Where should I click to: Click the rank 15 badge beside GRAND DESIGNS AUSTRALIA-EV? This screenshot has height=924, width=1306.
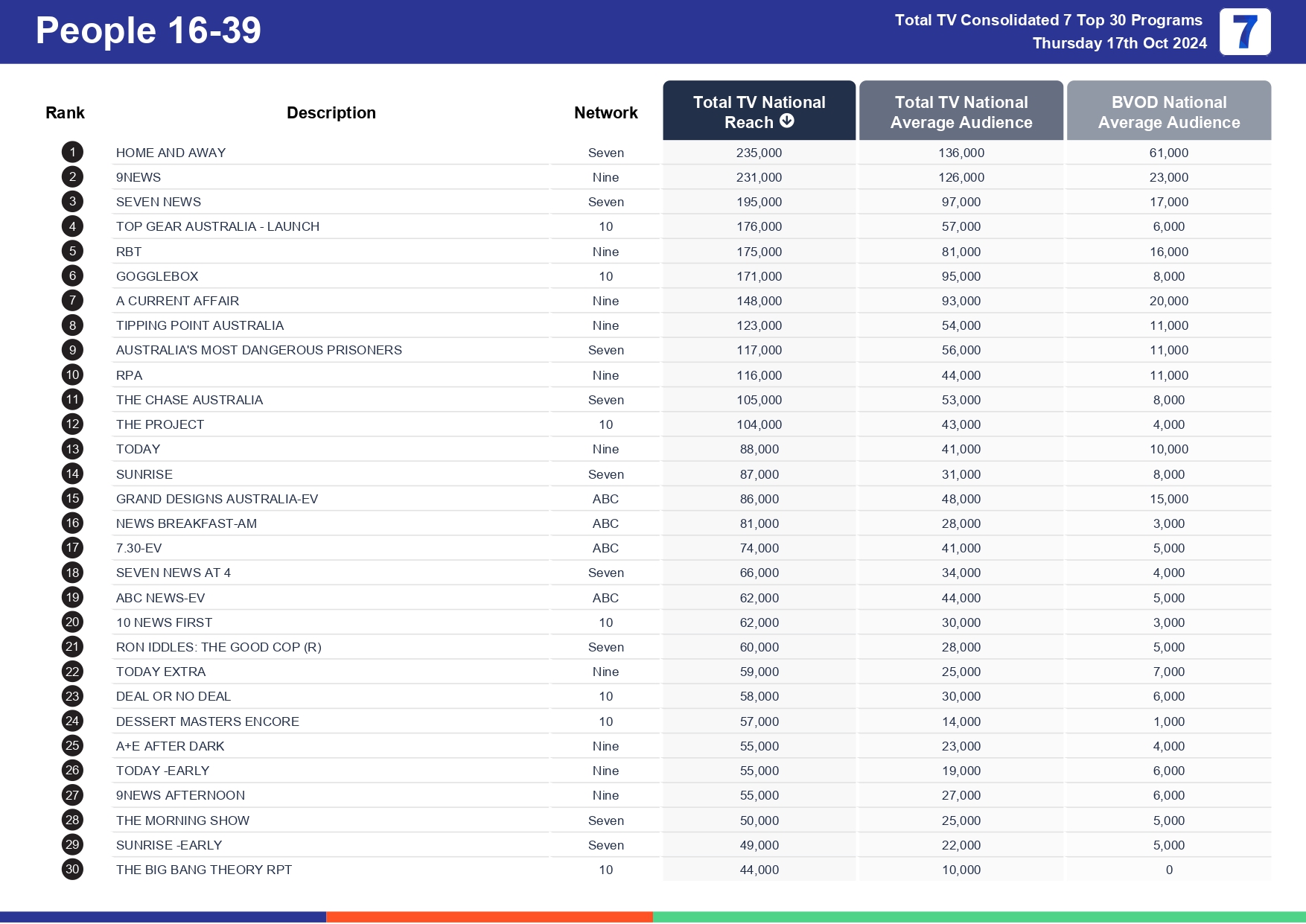(x=71, y=499)
